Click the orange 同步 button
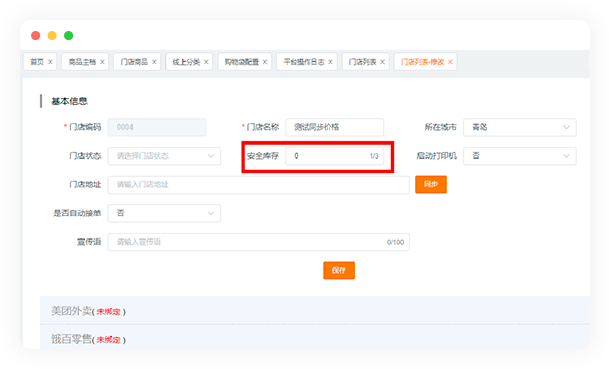The height and width of the screenshot is (369, 609). (431, 184)
